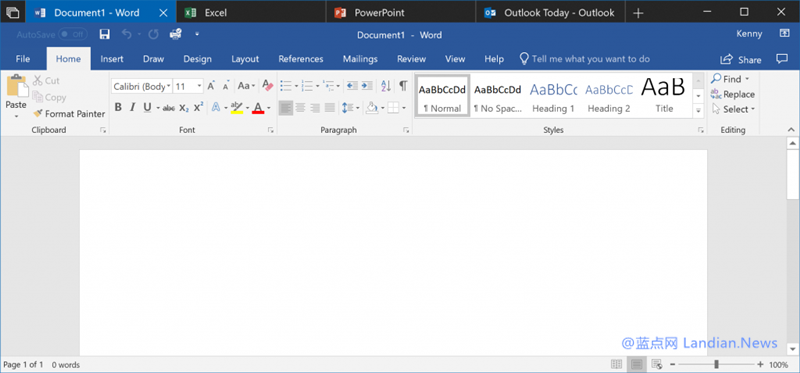Add a new tab with plus button
Viewport: 800px width, 373px height.
[638, 13]
